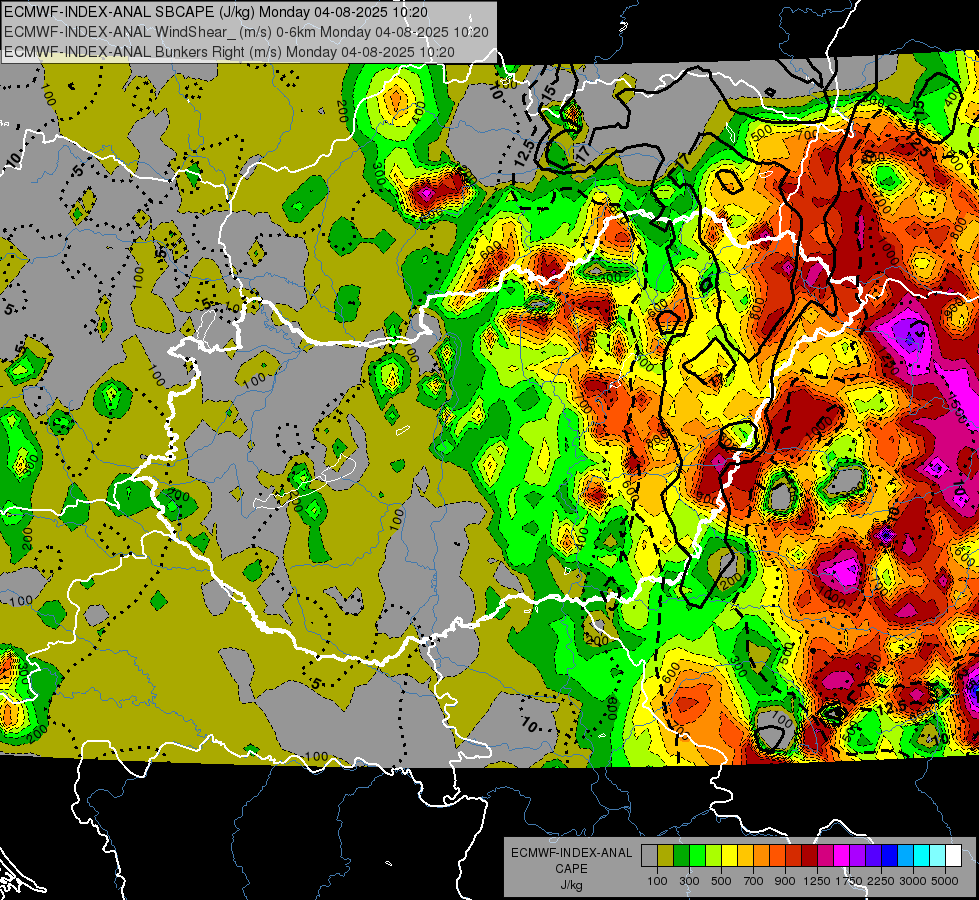Click the 300 value under the legend bar
This screenshot has width=979, height=900.
[x=689, y=881]
